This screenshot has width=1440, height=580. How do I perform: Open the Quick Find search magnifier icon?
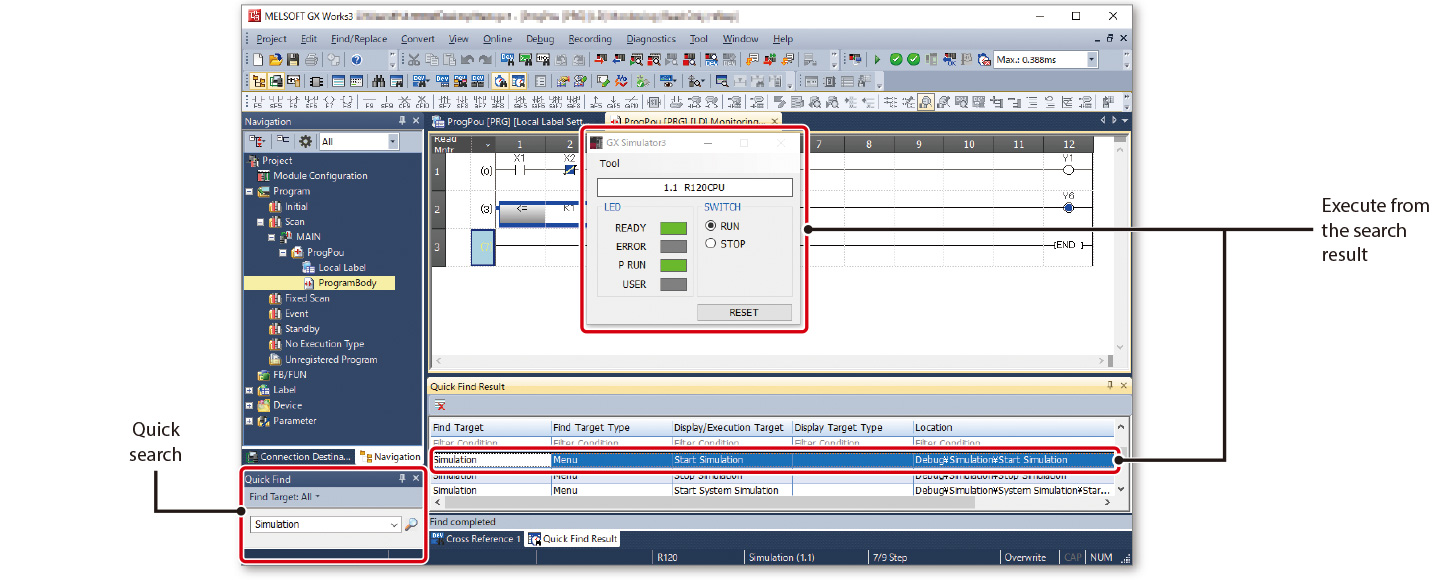411,524
